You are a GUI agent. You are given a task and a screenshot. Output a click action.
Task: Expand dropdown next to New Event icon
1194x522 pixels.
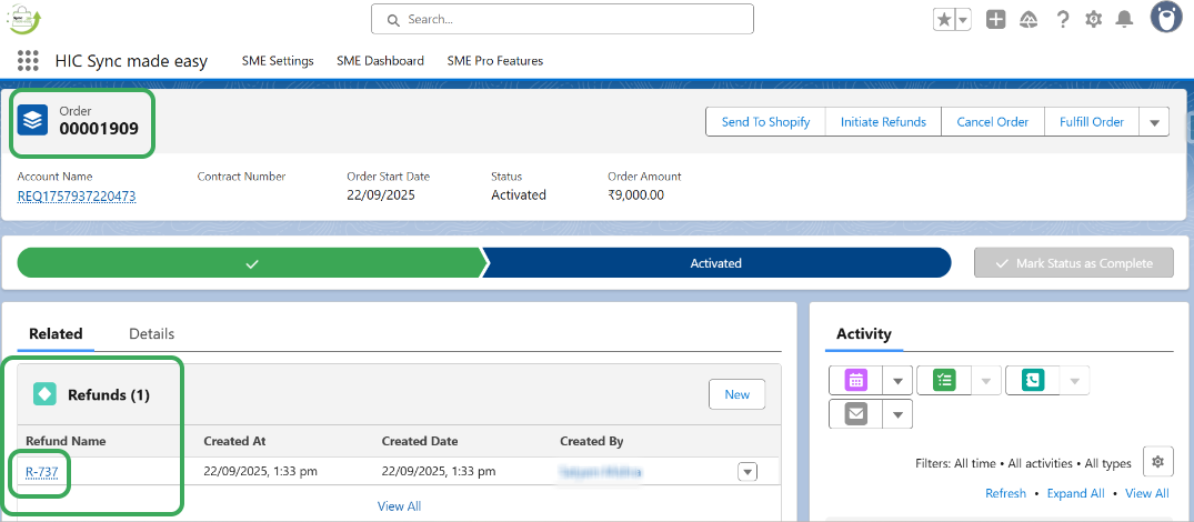(x=898, y=380)
